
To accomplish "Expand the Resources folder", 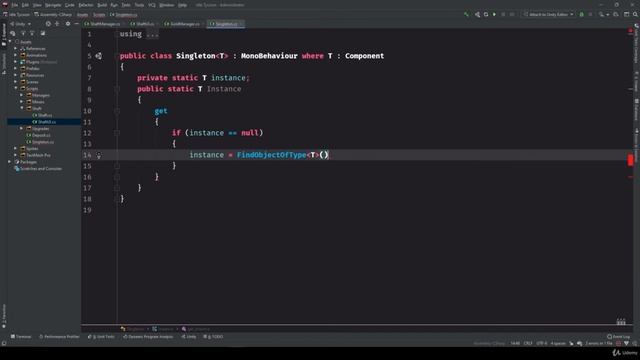I will coord(16,75).
